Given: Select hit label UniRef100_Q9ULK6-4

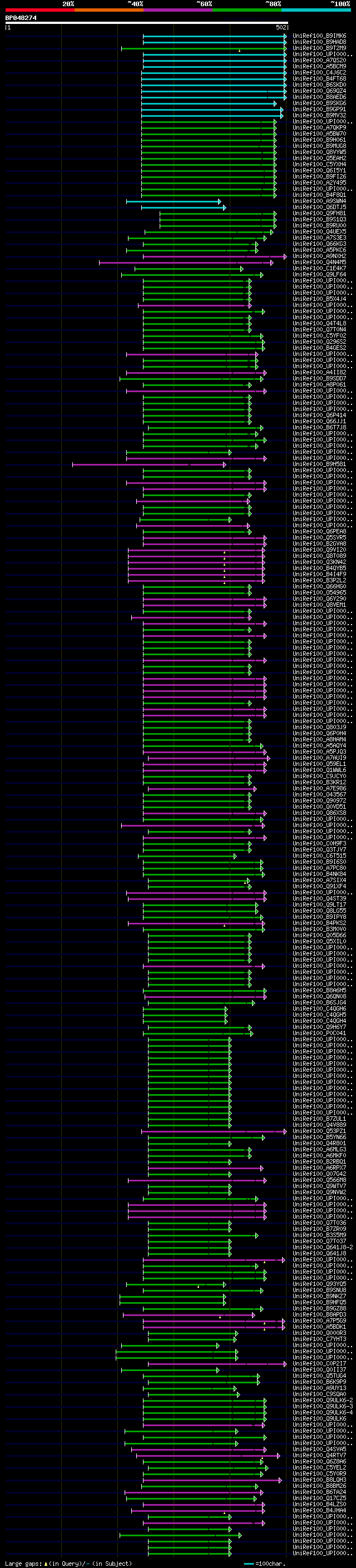Looking at the screenshot, I should [x=323, y=1412].
